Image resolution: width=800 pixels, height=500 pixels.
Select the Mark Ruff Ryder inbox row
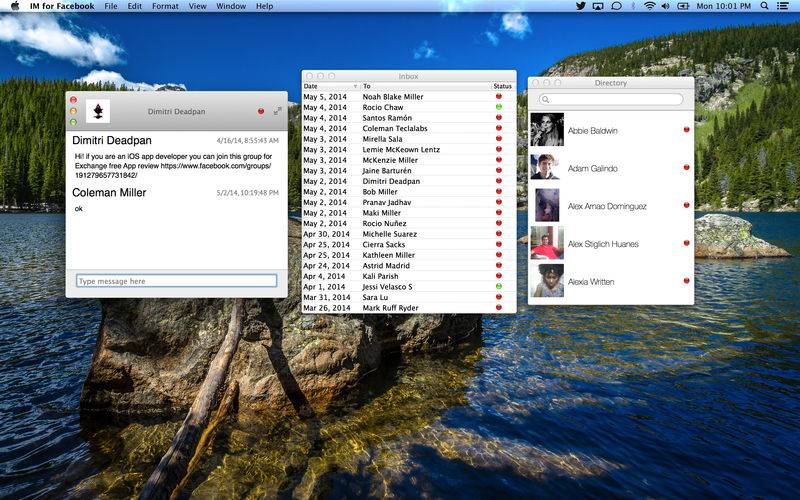pos(409,308)
